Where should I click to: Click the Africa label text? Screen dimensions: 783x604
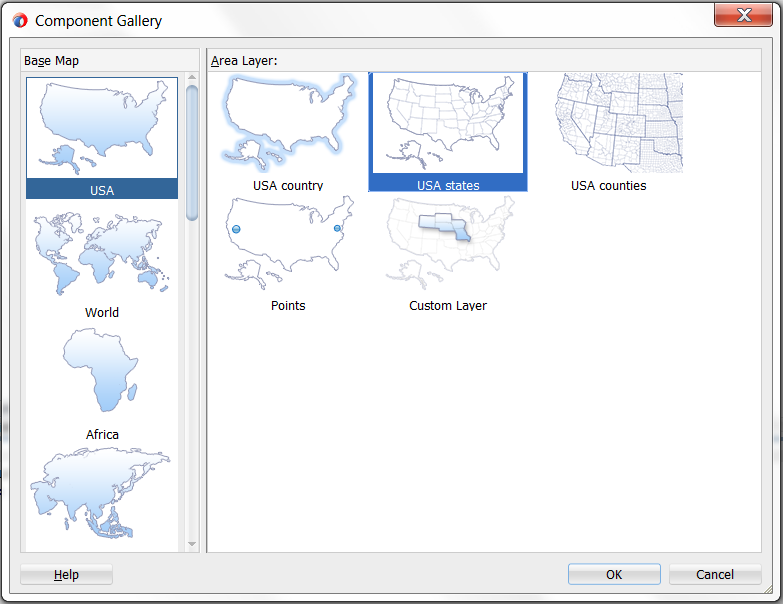pos(102,434)
